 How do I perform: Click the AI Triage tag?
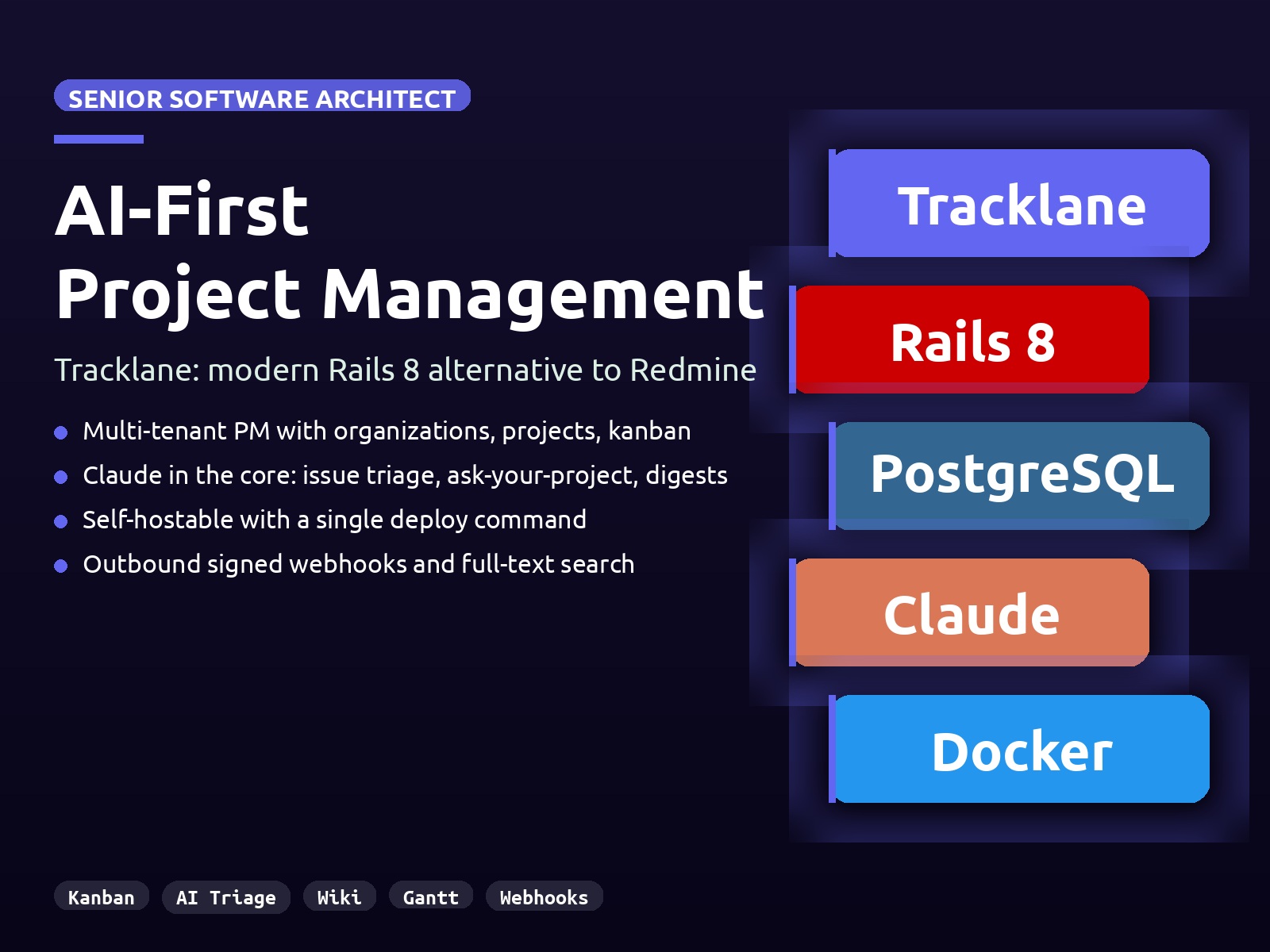pyautogui.click(x=226, y=897)
